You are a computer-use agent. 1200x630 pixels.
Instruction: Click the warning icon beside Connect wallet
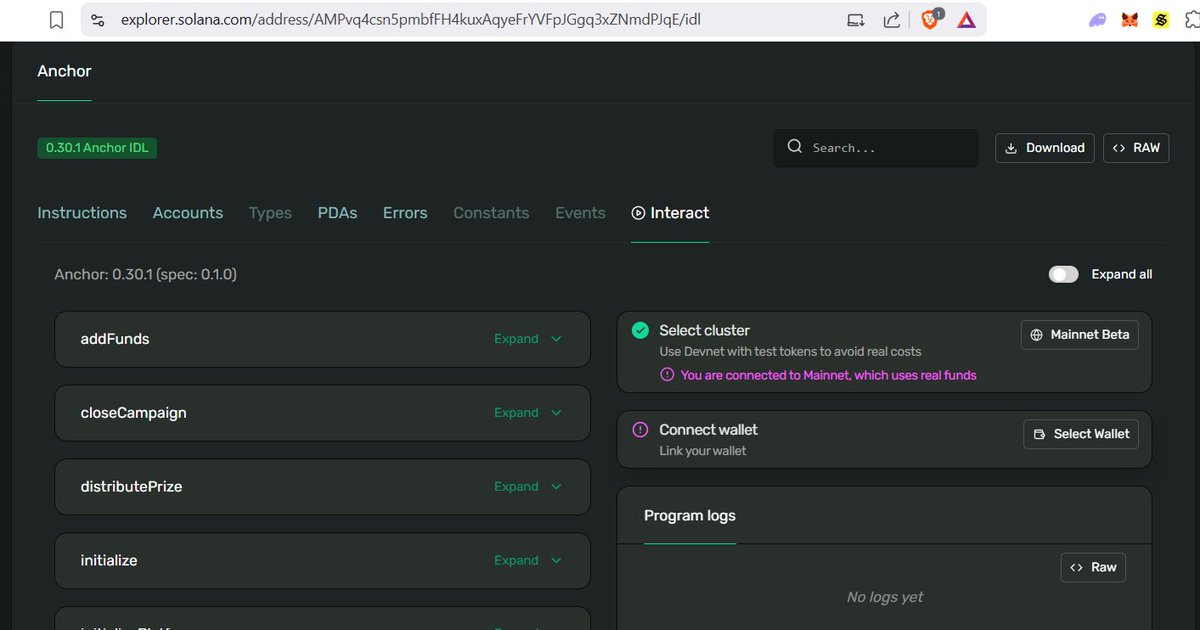point(640,430)
